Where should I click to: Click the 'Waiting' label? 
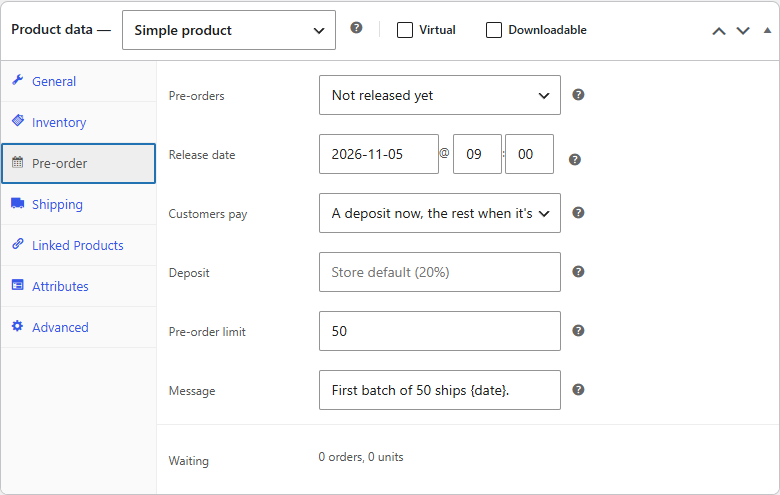pyautogui.click(x=189, y=461)
